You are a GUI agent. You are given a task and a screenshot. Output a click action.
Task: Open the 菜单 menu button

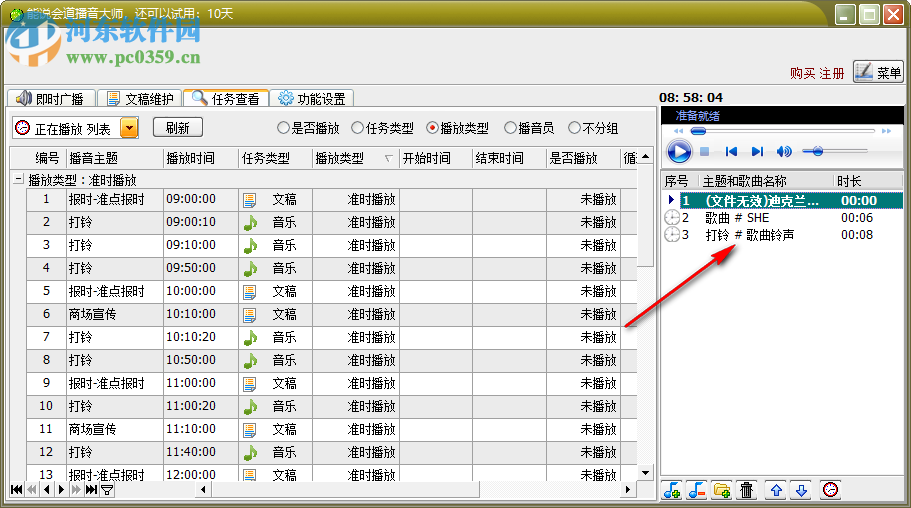click(878, 72)
